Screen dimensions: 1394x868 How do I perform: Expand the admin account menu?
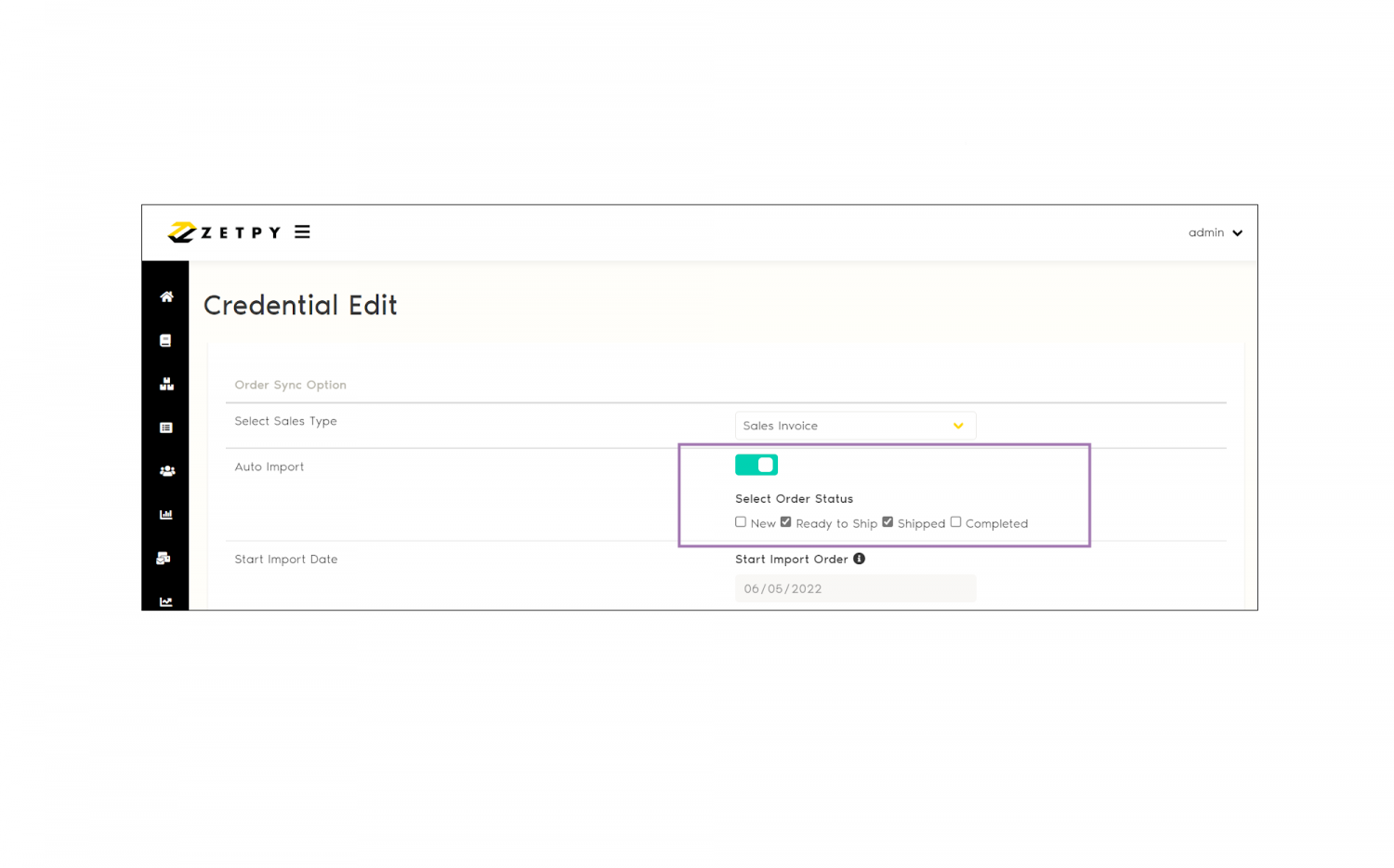coord(1215,232)
